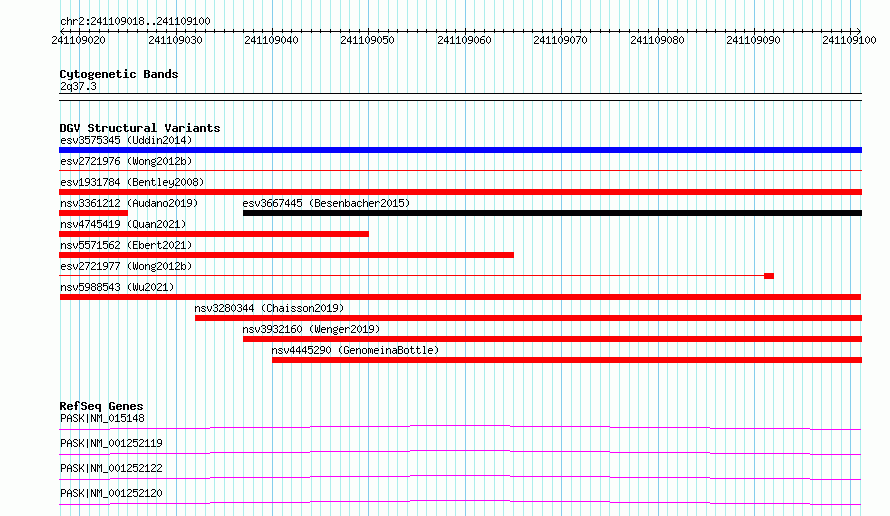
Task: Select the PASK|NM_001252119 transcript label
Action: point(111,443)
